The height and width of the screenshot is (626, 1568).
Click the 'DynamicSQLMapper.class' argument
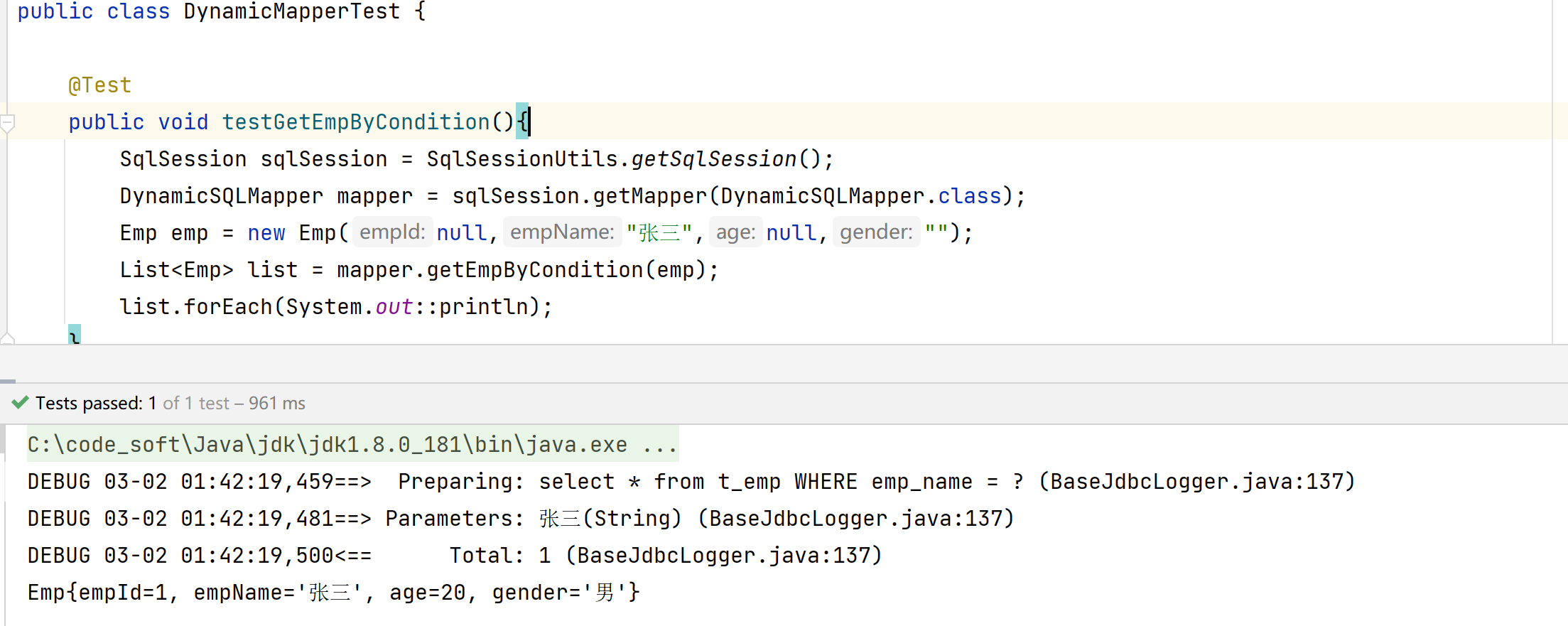(861, 196)
